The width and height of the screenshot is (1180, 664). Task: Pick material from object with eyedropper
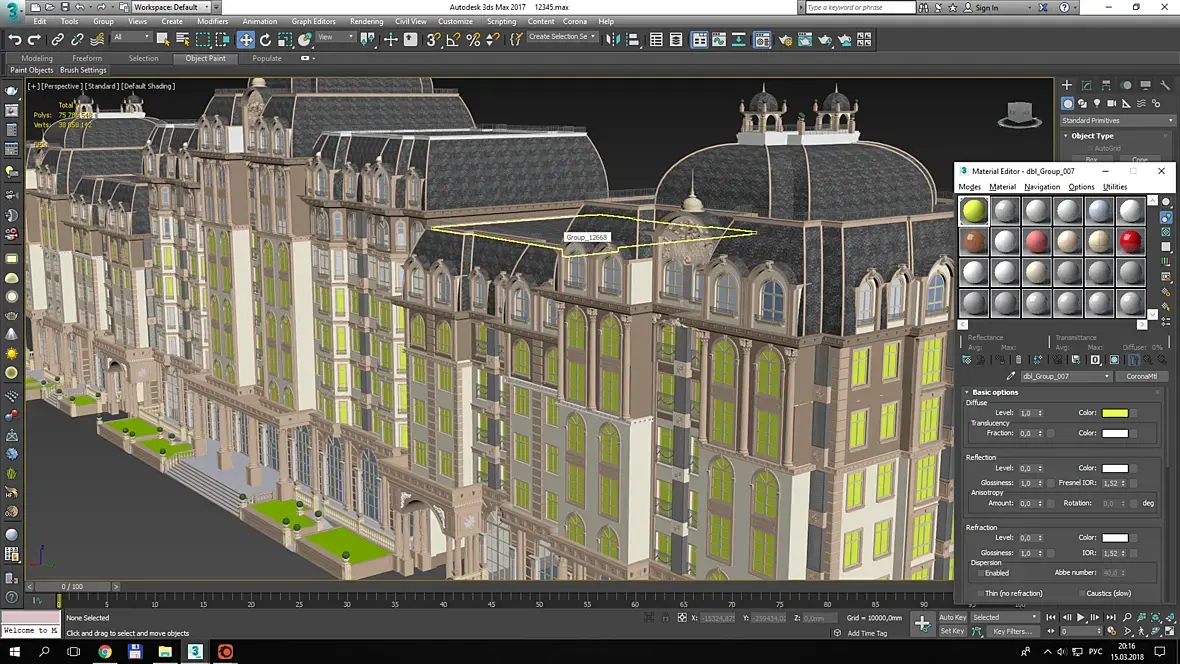coord(1011,377)
